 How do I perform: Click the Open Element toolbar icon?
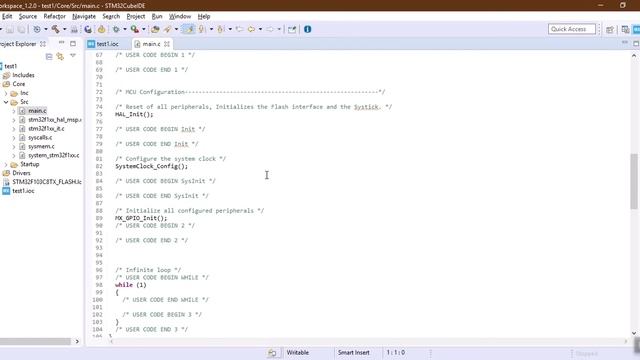coord(155,29)
